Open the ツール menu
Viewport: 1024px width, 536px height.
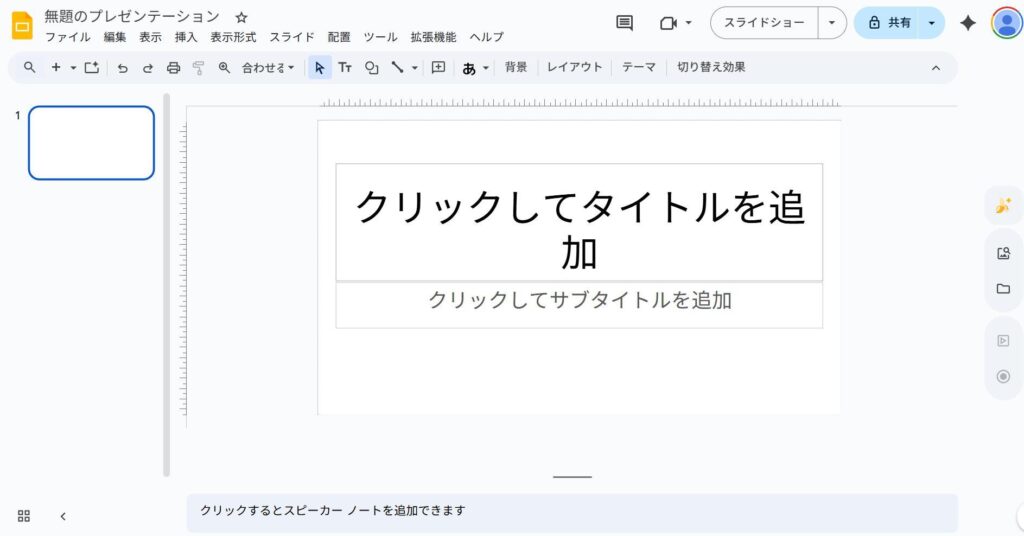click(380, 37)
